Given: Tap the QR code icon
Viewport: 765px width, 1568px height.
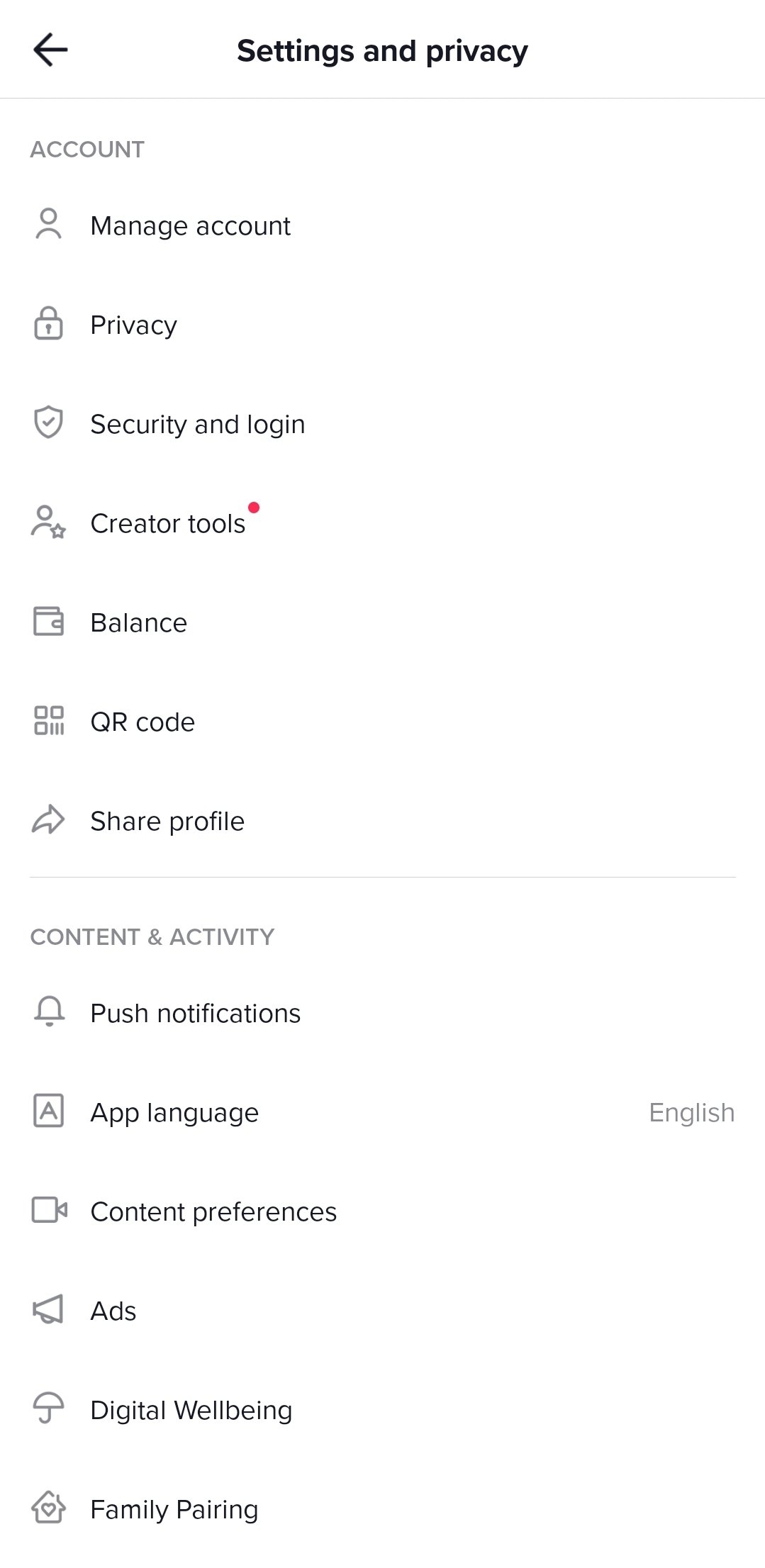Looking at the screenshot, I should [x=48, y=721].
